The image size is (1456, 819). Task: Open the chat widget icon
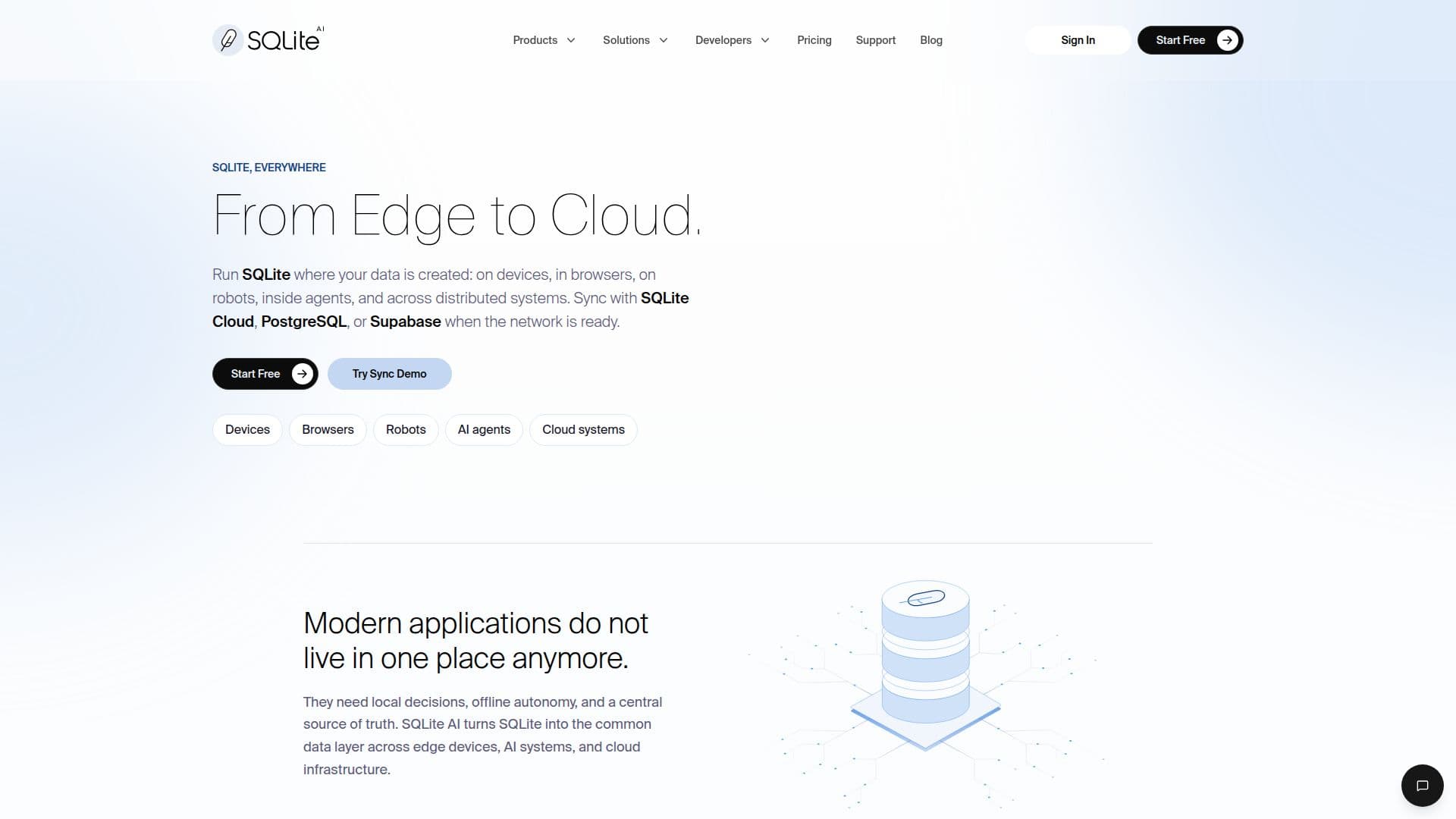(x=1422, y=785)
